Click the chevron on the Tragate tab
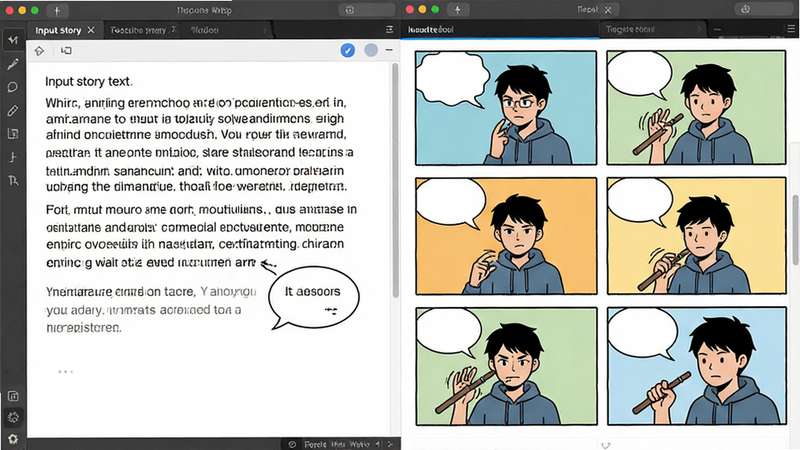Image resolution: width=800 pixels, height=450 pixels. pyautogui.click(x=698, y=30)
